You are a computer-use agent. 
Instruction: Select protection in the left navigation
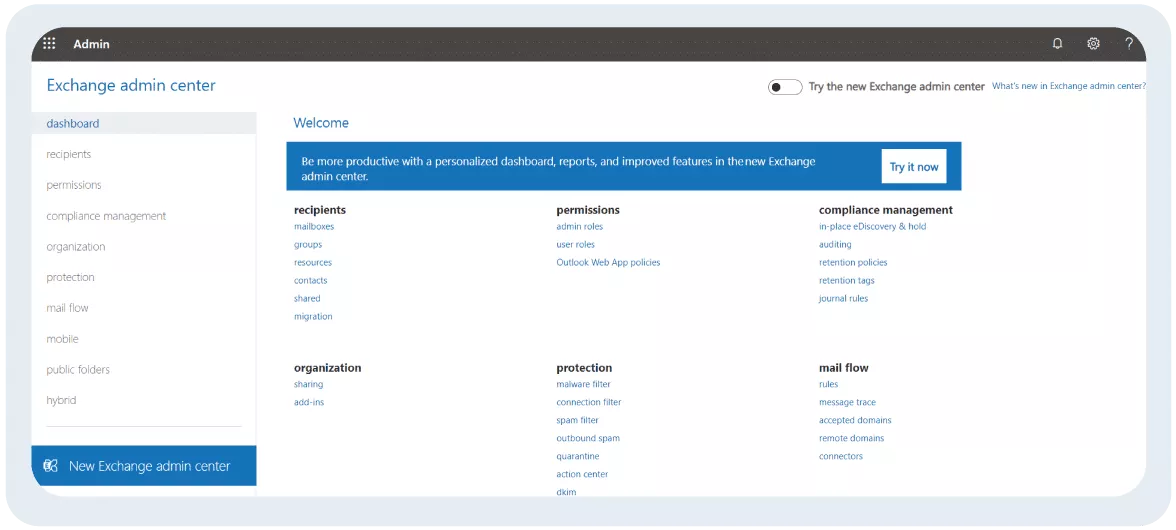tap(70, 277)
